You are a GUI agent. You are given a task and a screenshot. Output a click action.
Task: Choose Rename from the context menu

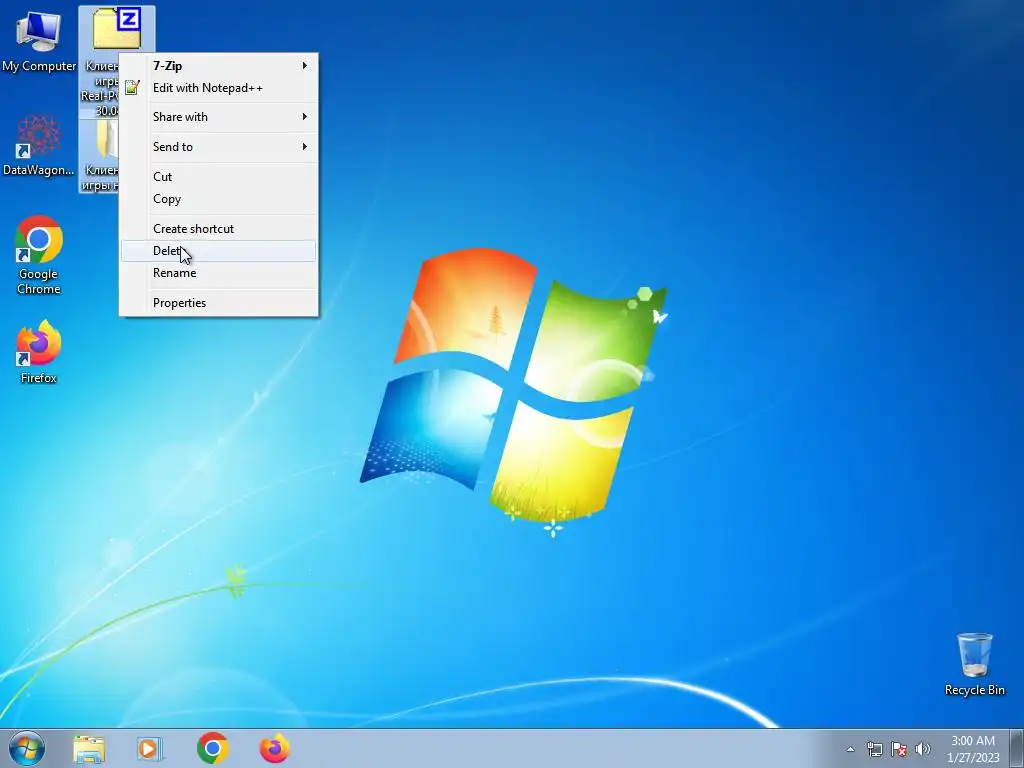click(x=219, y=273)
